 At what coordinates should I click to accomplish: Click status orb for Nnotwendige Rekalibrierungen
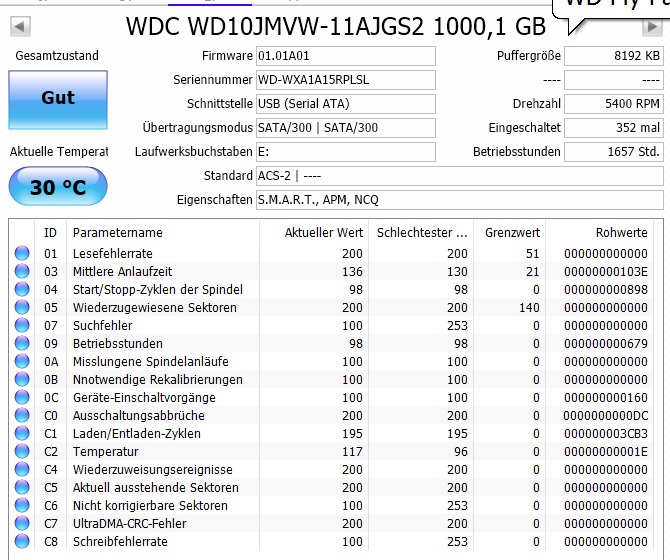click(22, 379)
